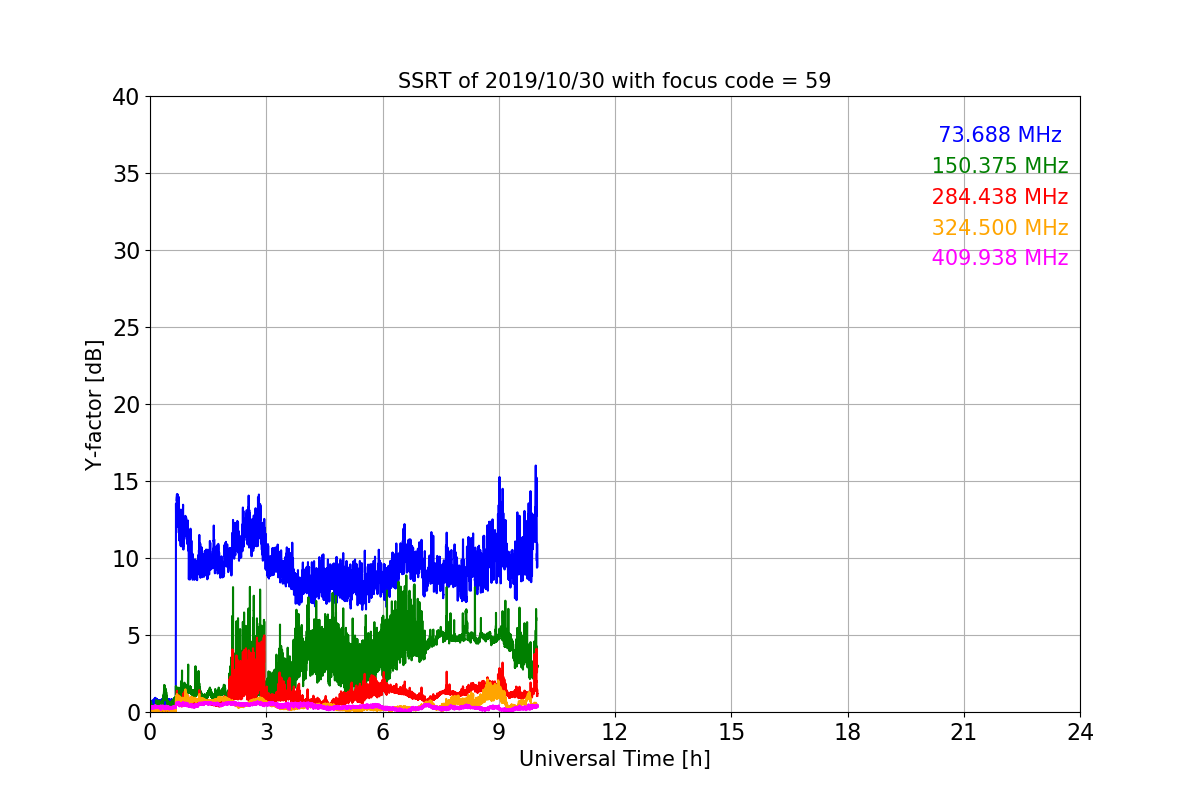
Task: Select the magenta '409.938 MHz' legend label
Action: [1000, 258]
